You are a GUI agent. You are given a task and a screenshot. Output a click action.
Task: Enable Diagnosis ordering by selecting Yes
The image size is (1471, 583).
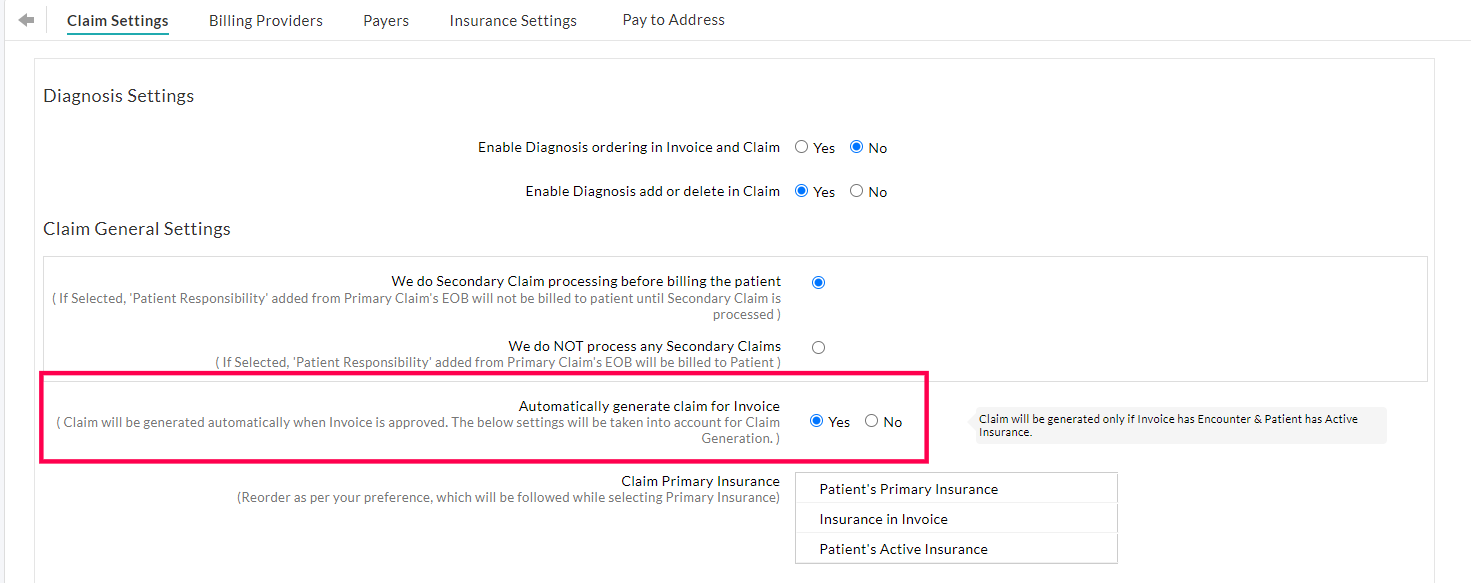point(800,146)
